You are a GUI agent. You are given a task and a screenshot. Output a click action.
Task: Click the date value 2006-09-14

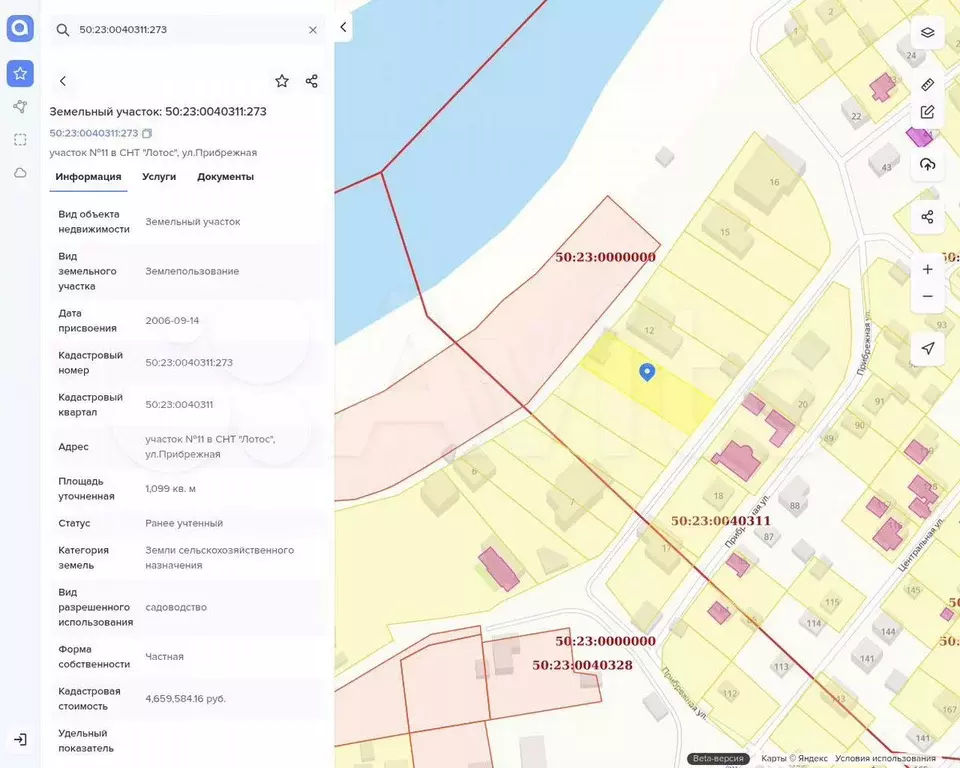pos(172,320)
